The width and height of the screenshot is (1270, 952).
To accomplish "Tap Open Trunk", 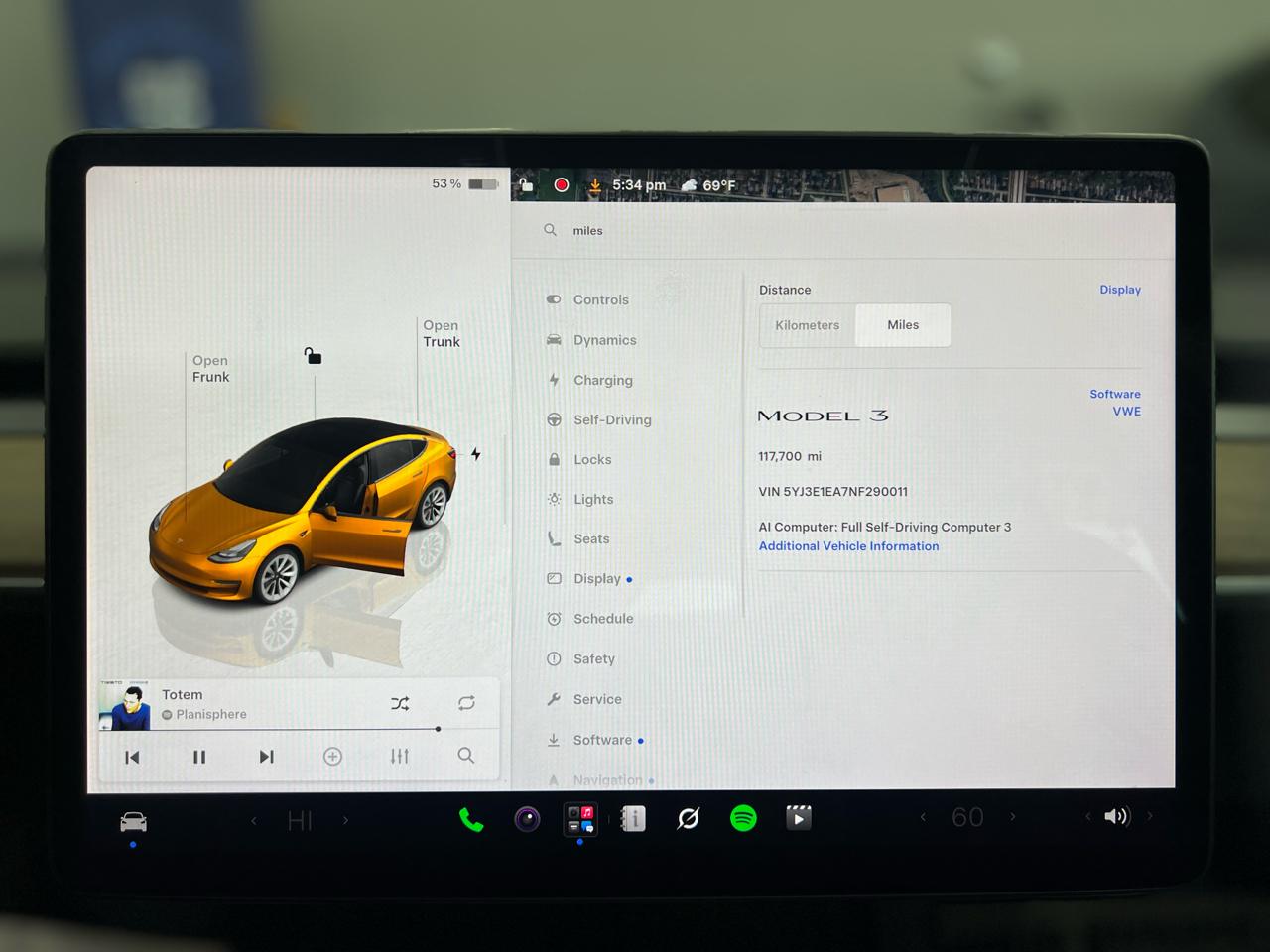I will [x=442, y=333].
